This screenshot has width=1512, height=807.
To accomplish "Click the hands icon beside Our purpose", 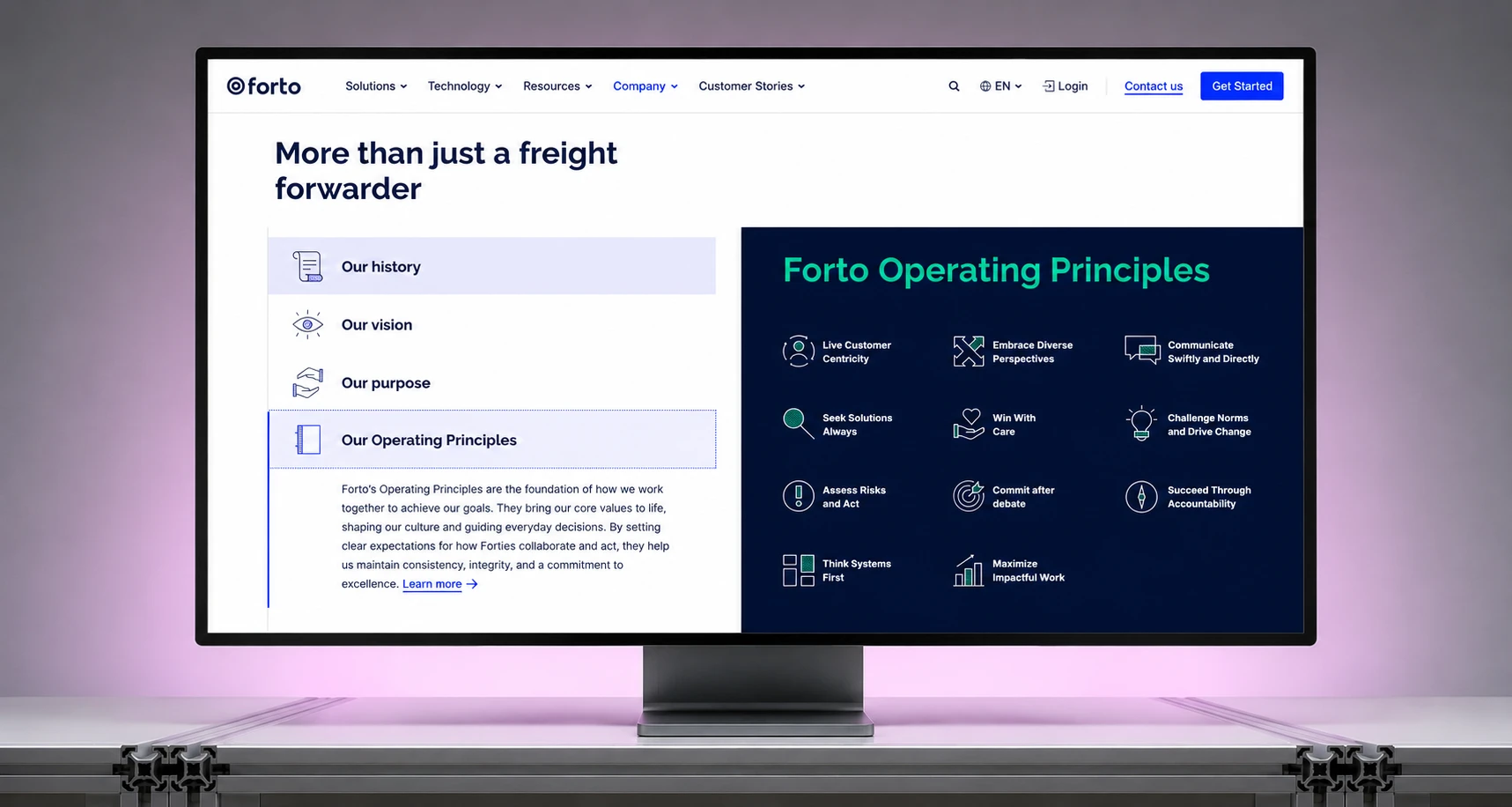I will coord(307,382).
